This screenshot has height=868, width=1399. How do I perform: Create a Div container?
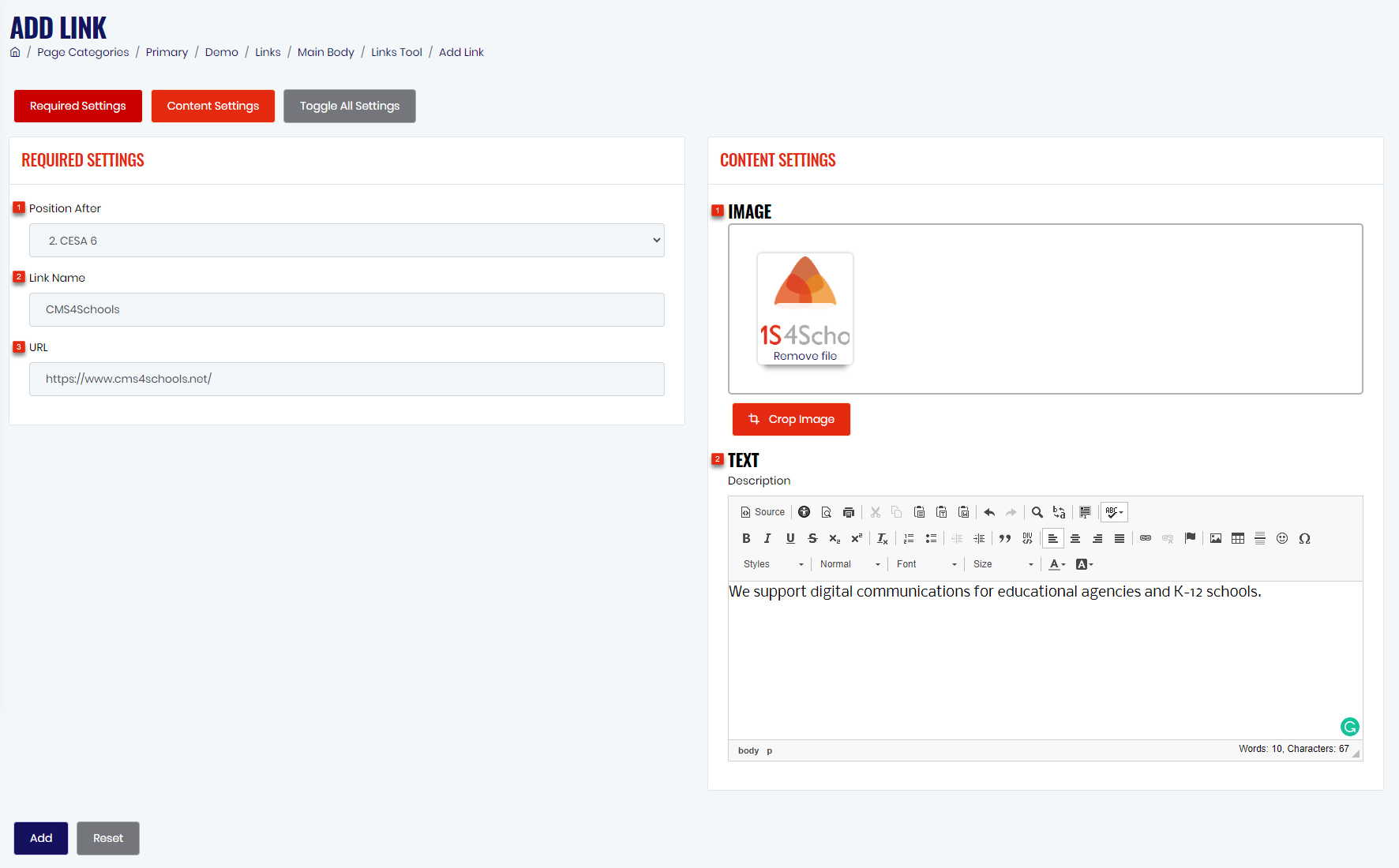(1027, 538)
